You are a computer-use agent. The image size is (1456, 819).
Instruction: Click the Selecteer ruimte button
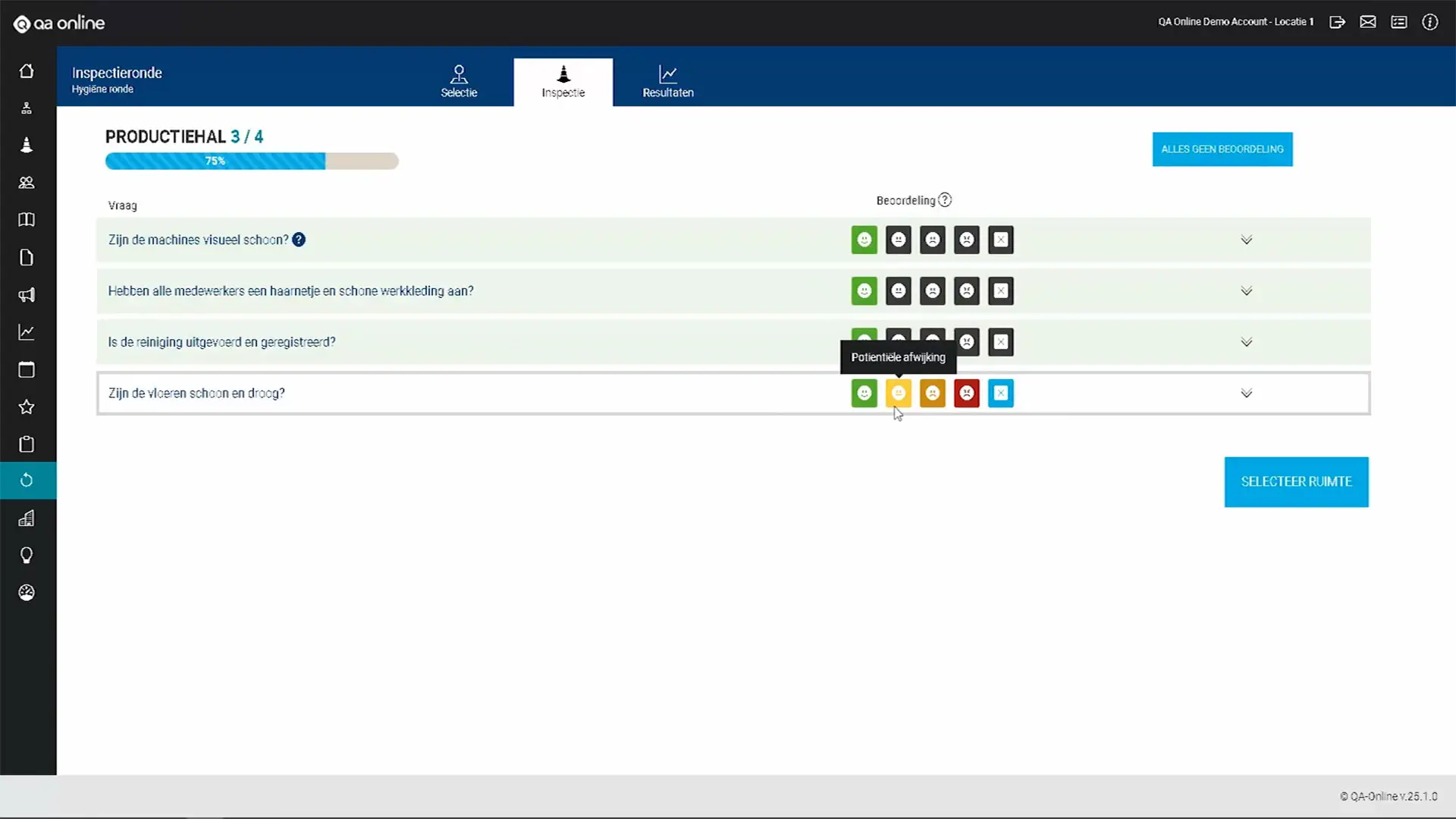pyautogui.click(x=1297, y=482)
